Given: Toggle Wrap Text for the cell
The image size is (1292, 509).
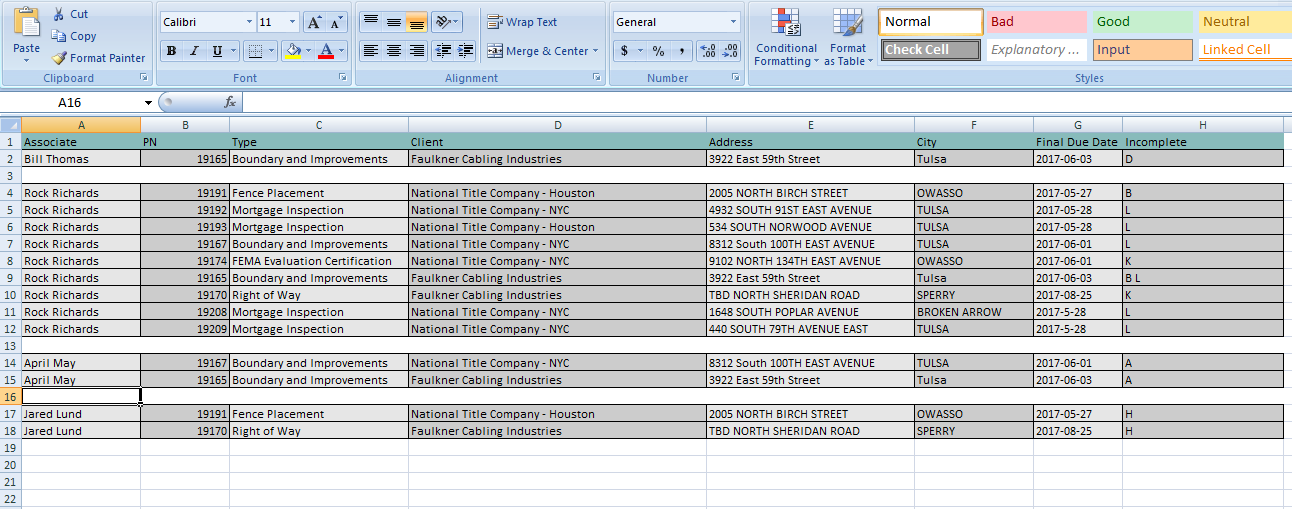Looking at the screenshot, I should pyautogui.click(x=521, y=22).
